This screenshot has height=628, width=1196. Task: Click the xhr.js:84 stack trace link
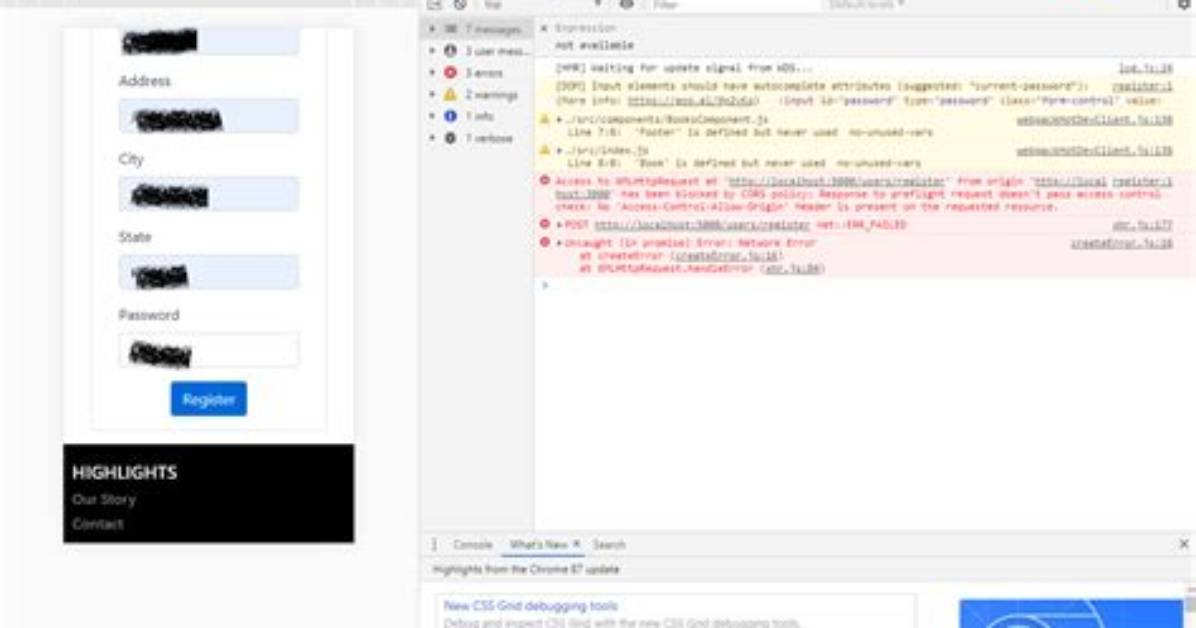click(x=793, y=269)
